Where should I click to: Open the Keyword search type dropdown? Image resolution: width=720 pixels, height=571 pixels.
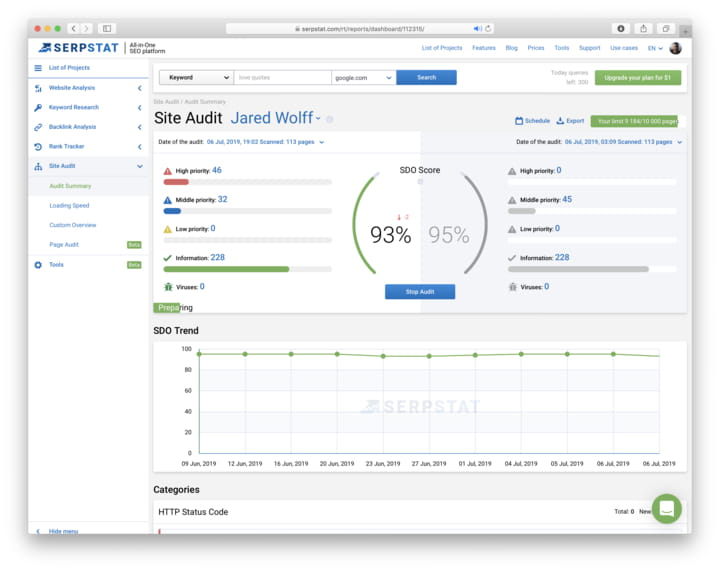pos(196,77)
